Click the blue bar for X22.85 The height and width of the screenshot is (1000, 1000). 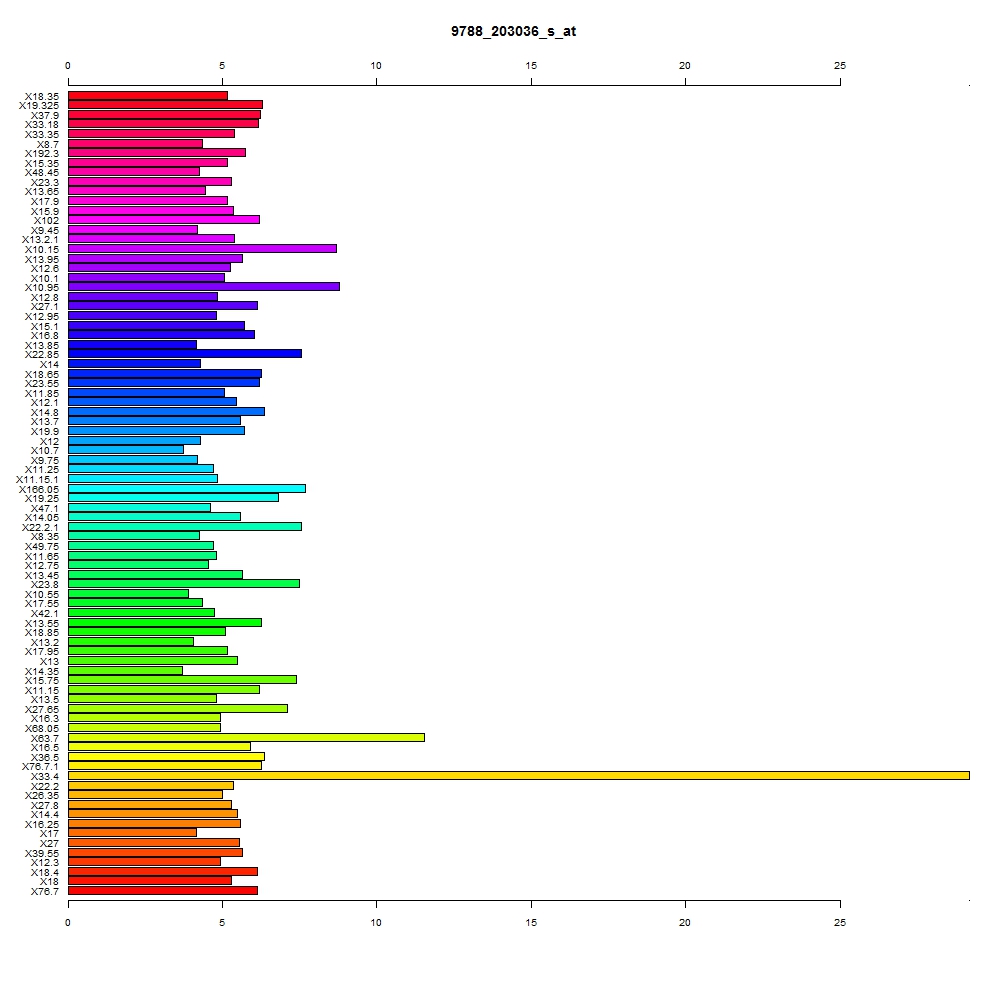[x=185, y=353]
